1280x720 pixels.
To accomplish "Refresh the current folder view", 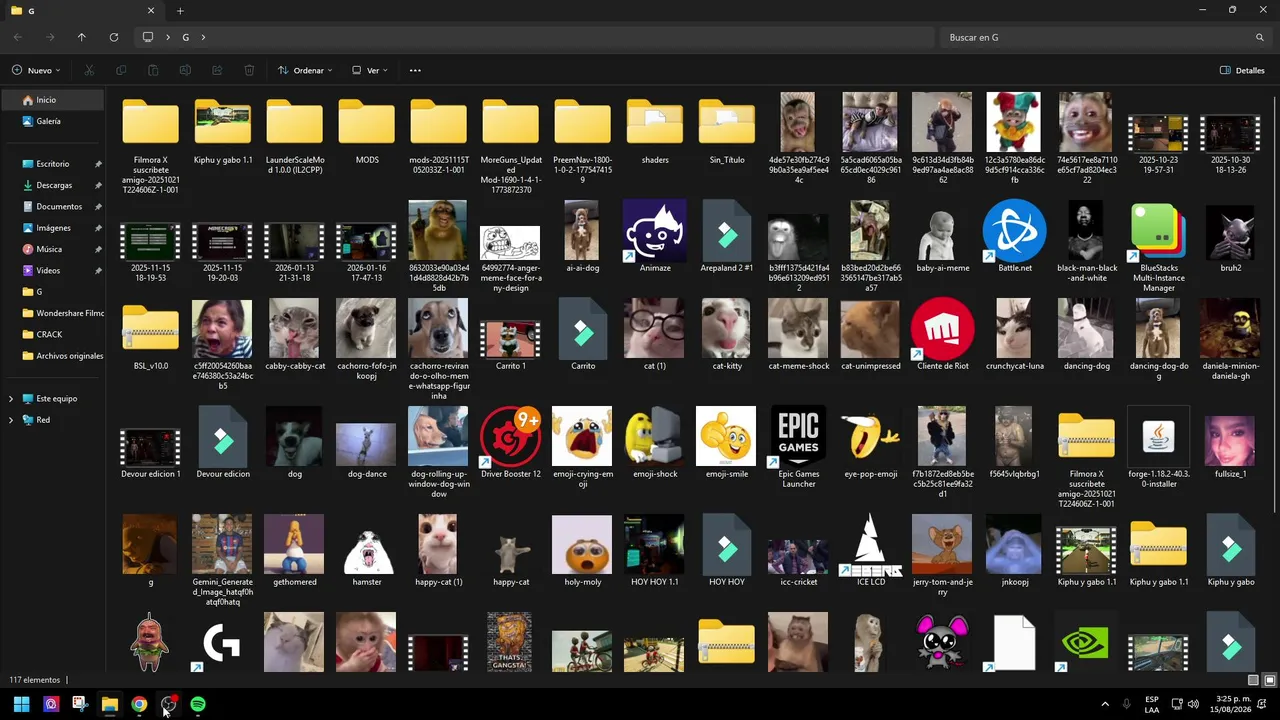I will point(114,37).
